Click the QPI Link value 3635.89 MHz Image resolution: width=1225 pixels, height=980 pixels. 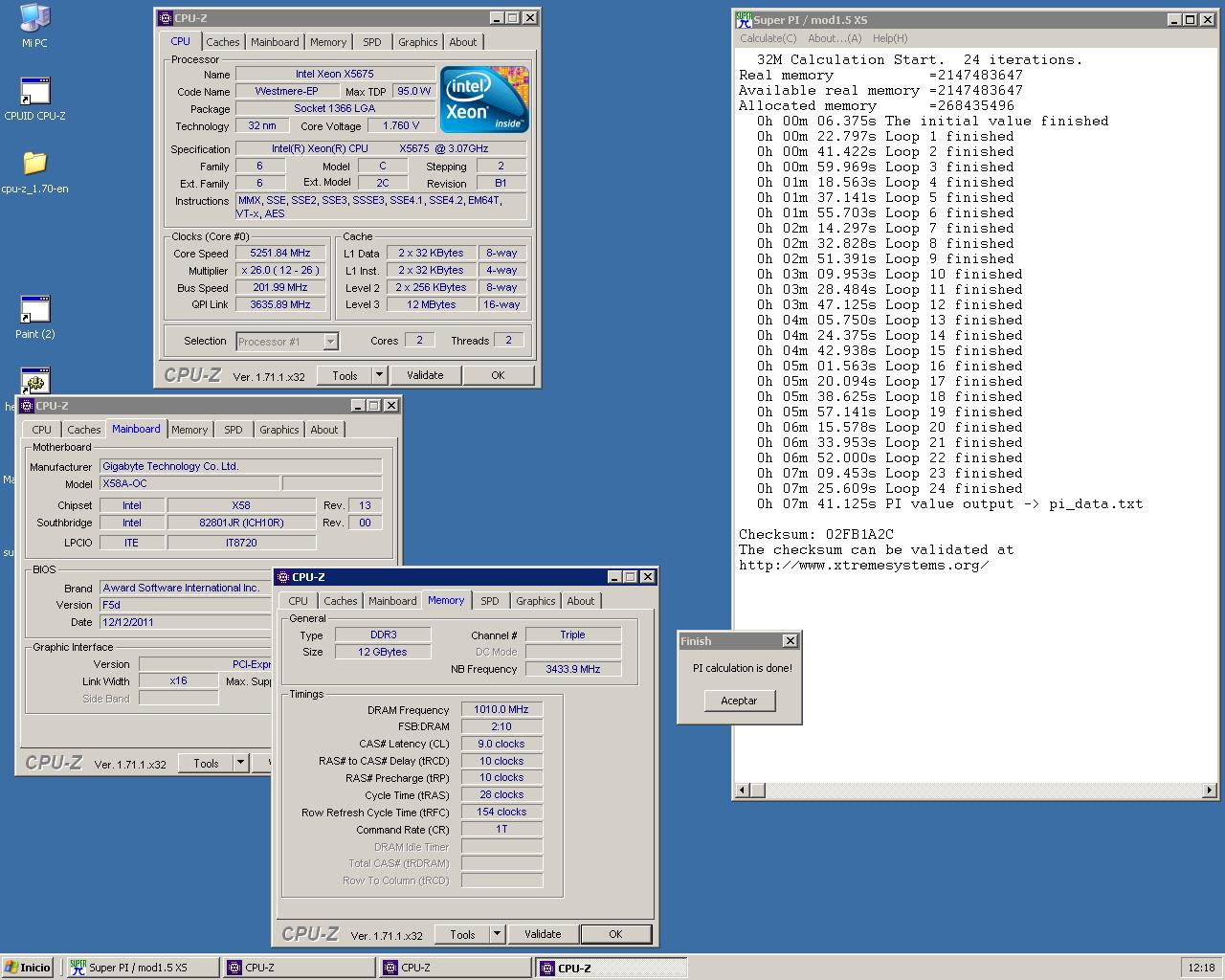pos(280,305)
